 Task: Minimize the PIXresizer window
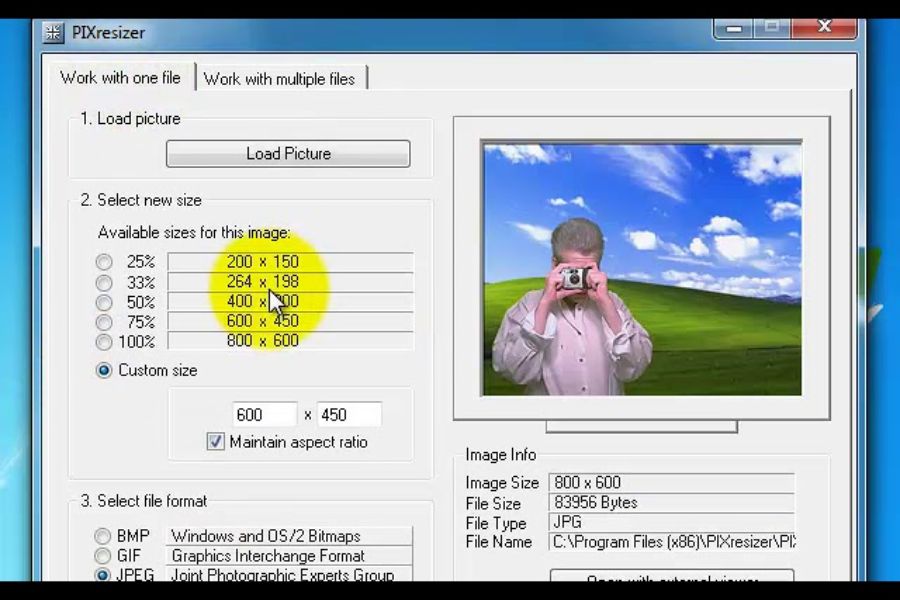click(x=733, y=28)
